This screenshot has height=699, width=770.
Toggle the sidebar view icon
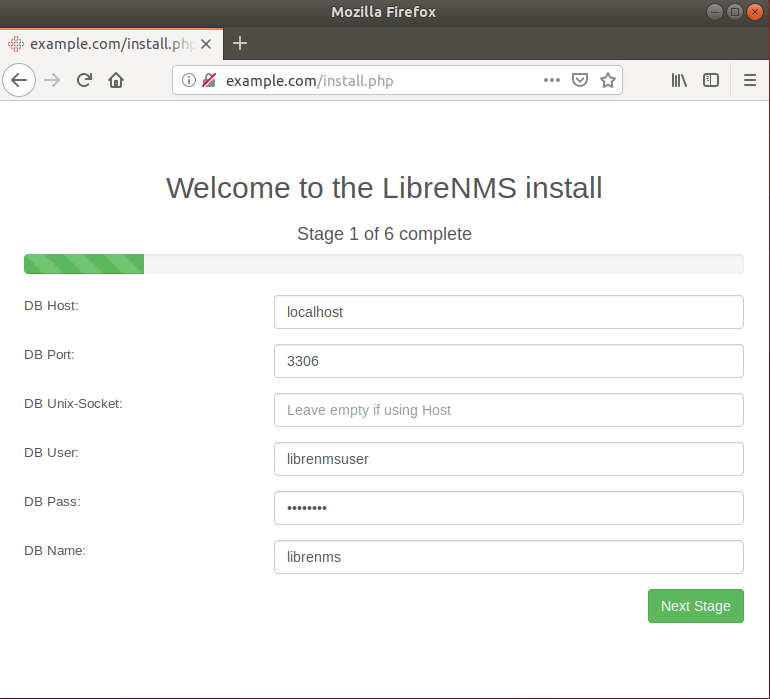(x=711, y=80)
